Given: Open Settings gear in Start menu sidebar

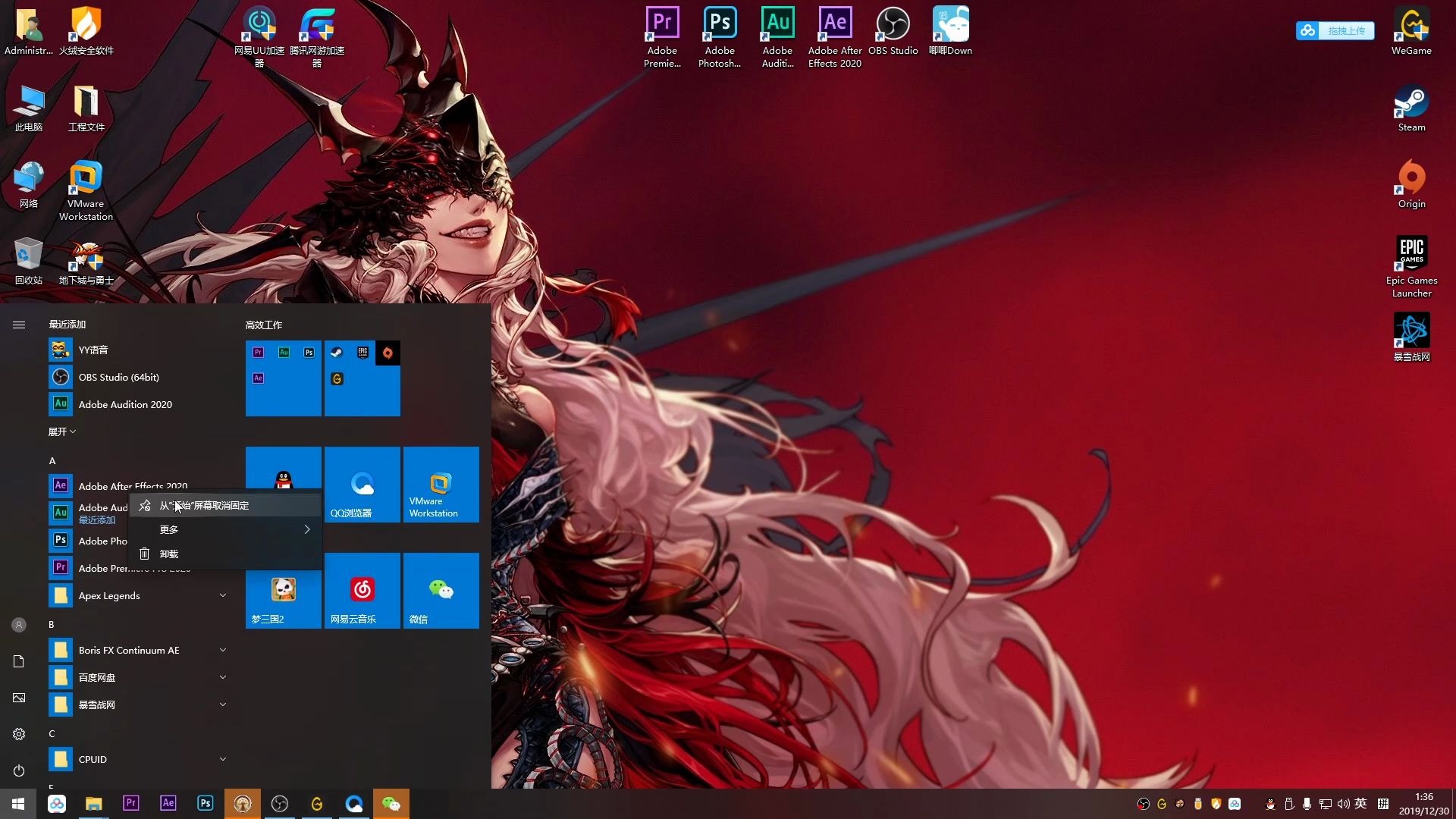Looking at the screenshot, I should click(19, 734).
